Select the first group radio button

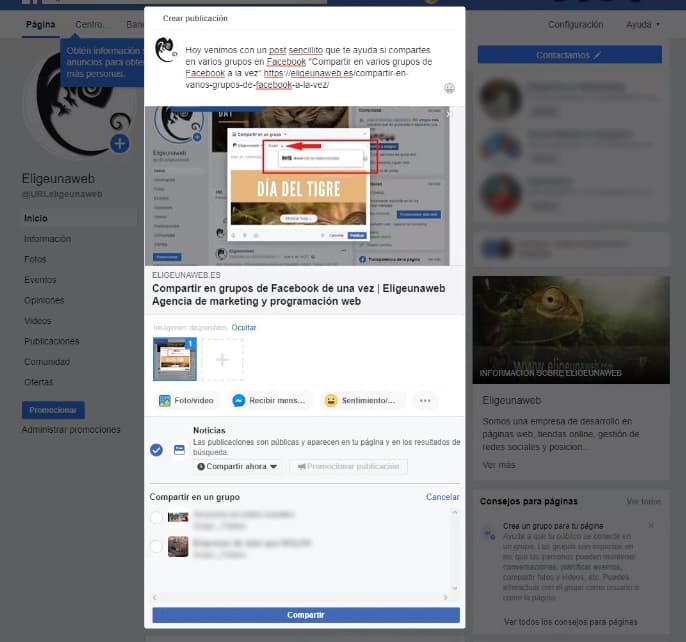pos(156,517)
